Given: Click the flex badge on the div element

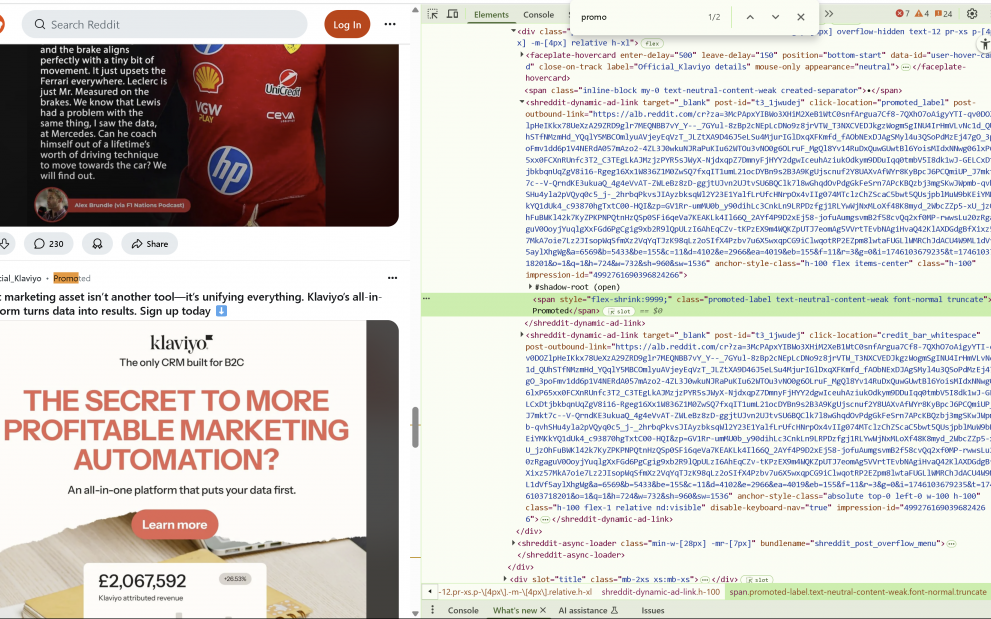Looking at the screenshot, I should point(652,44).
